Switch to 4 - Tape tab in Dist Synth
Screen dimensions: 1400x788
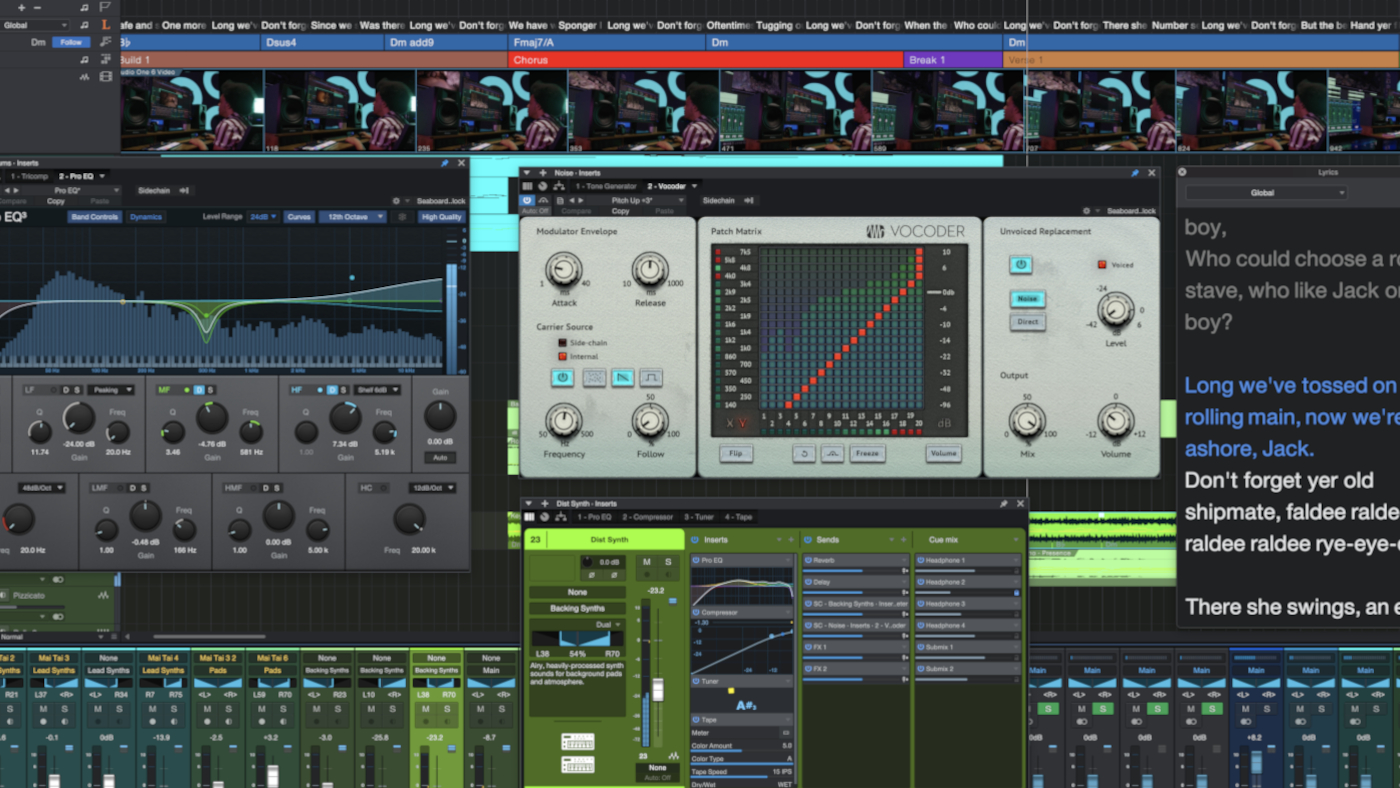coord(738,517)
